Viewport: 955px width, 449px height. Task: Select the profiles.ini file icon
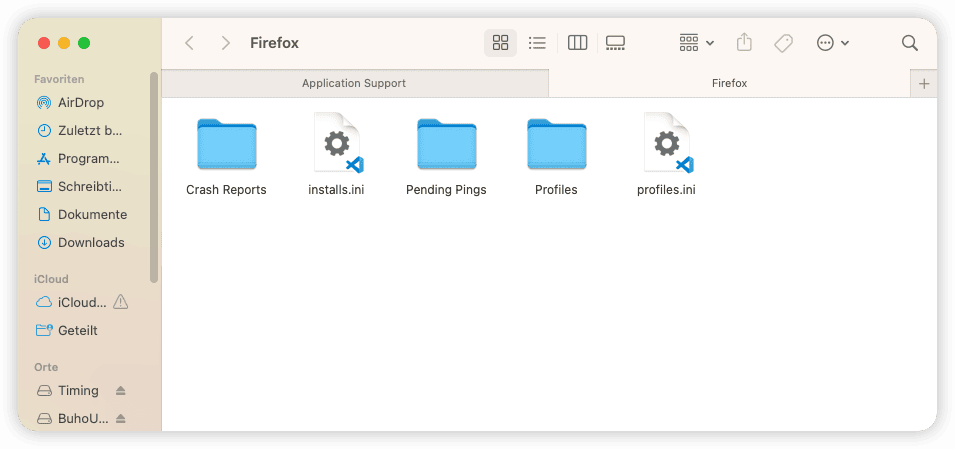click(x=668, y=143)
